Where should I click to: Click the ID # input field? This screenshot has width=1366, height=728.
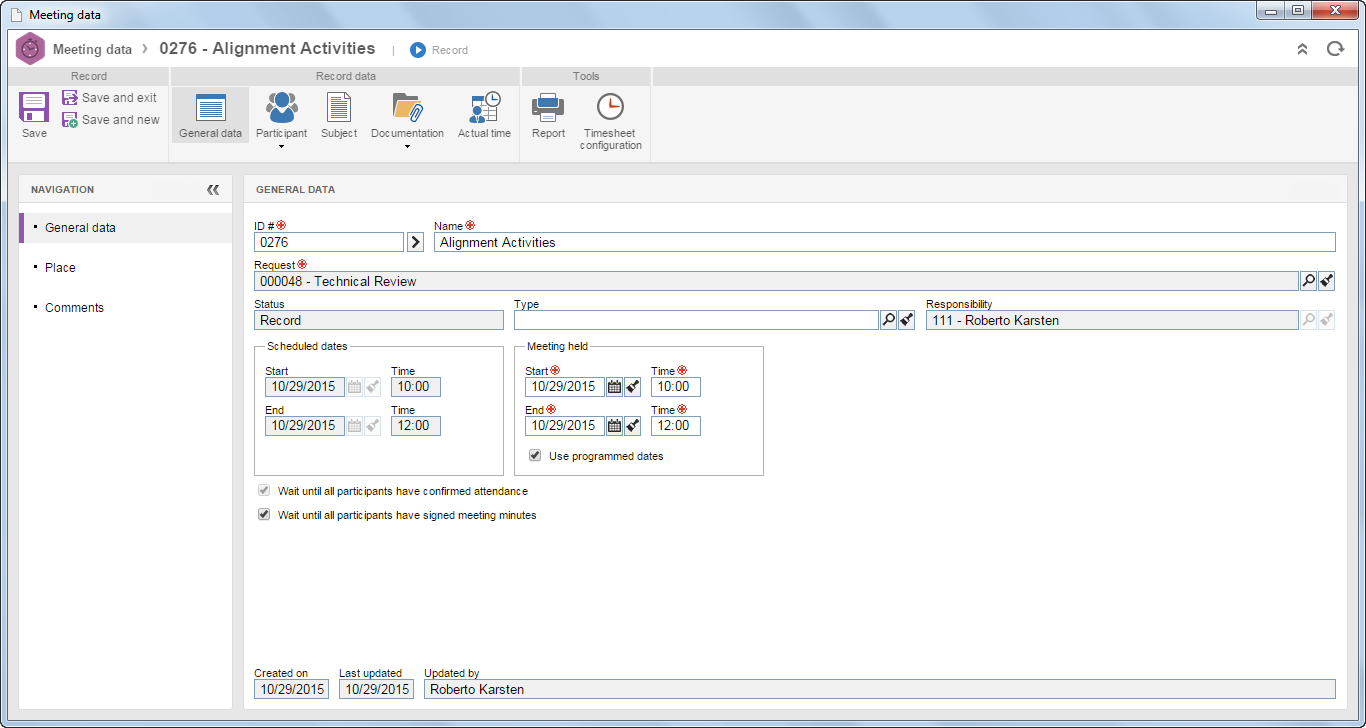(329, 242)
